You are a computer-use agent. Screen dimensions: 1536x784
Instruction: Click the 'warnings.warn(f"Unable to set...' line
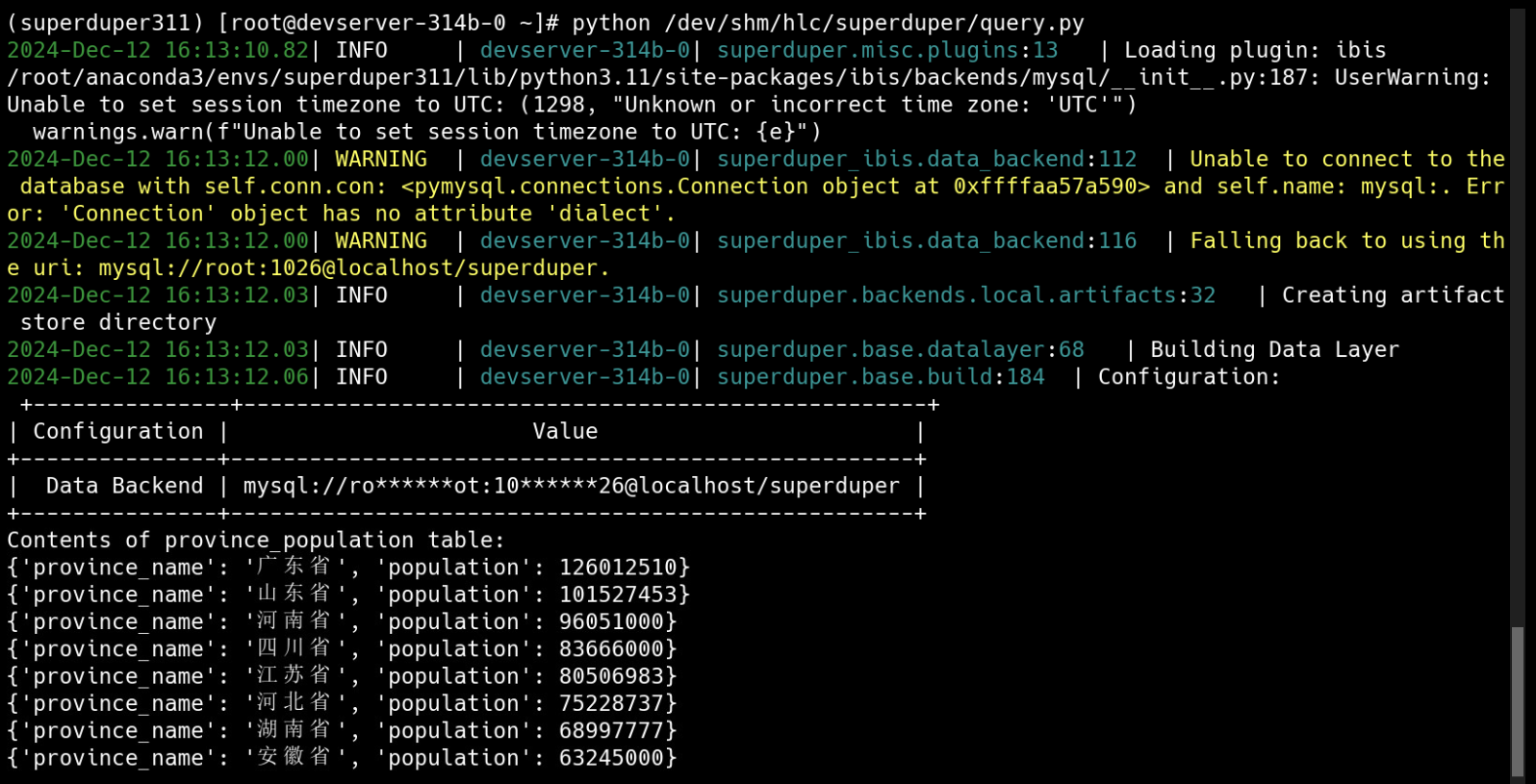point(427,132)
